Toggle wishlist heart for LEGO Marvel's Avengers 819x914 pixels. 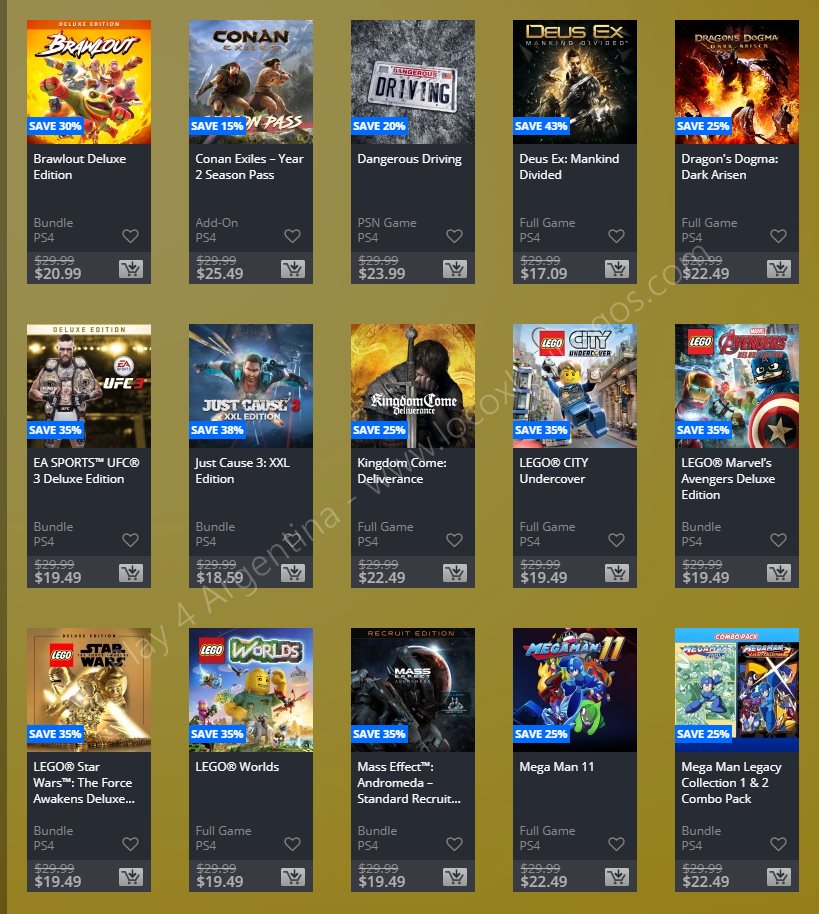coord(779,540)
